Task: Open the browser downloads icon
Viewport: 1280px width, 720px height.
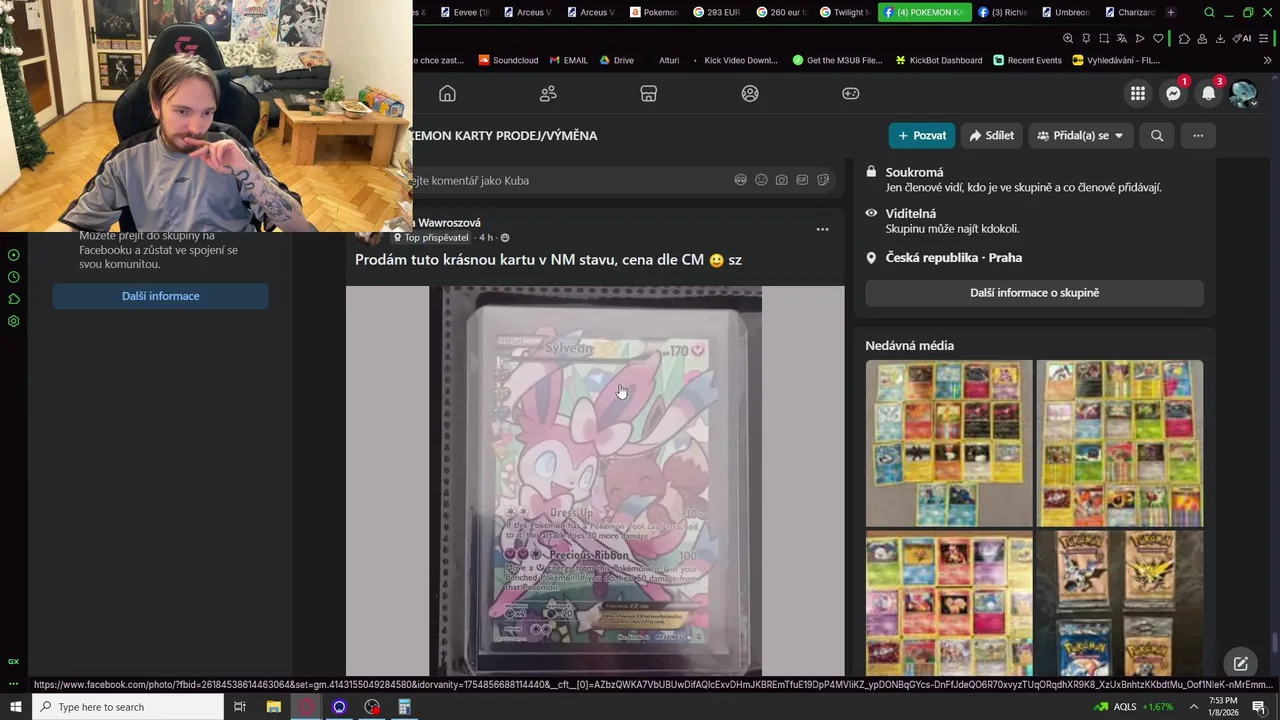Action: (x=1220, y=38)
